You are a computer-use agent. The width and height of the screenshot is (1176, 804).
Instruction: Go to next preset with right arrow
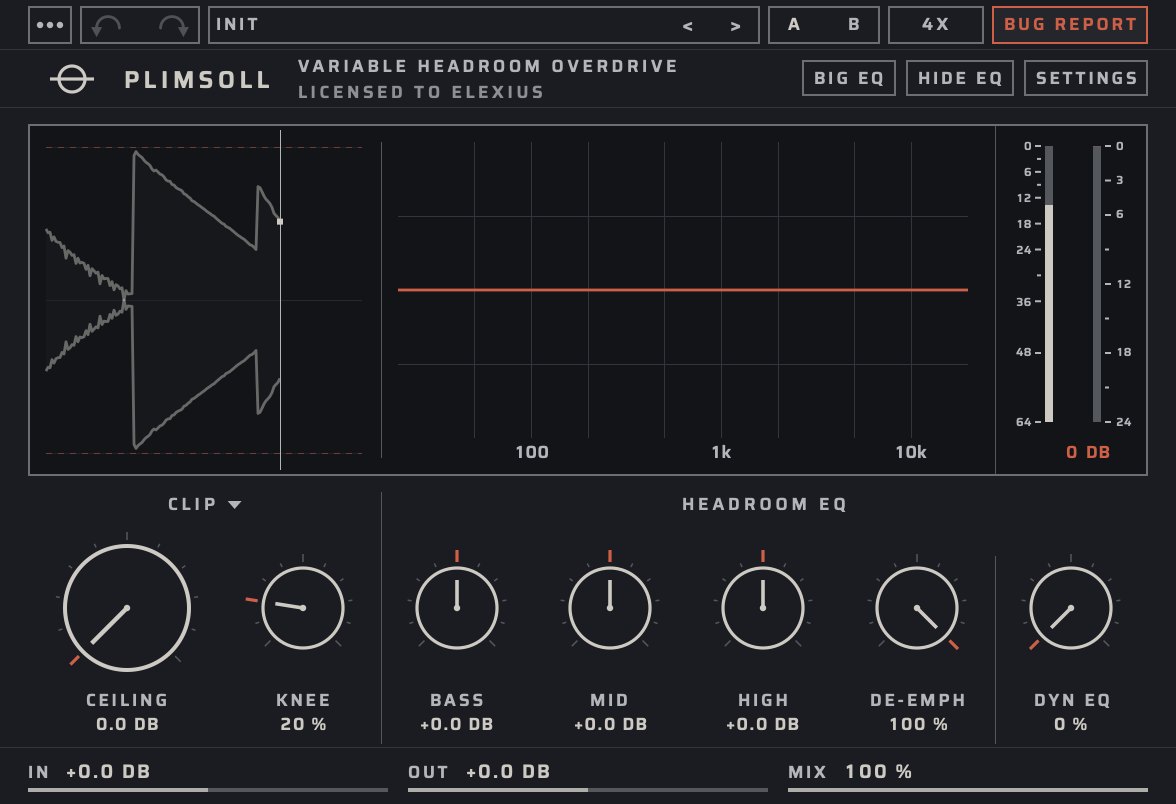(735, 26)
